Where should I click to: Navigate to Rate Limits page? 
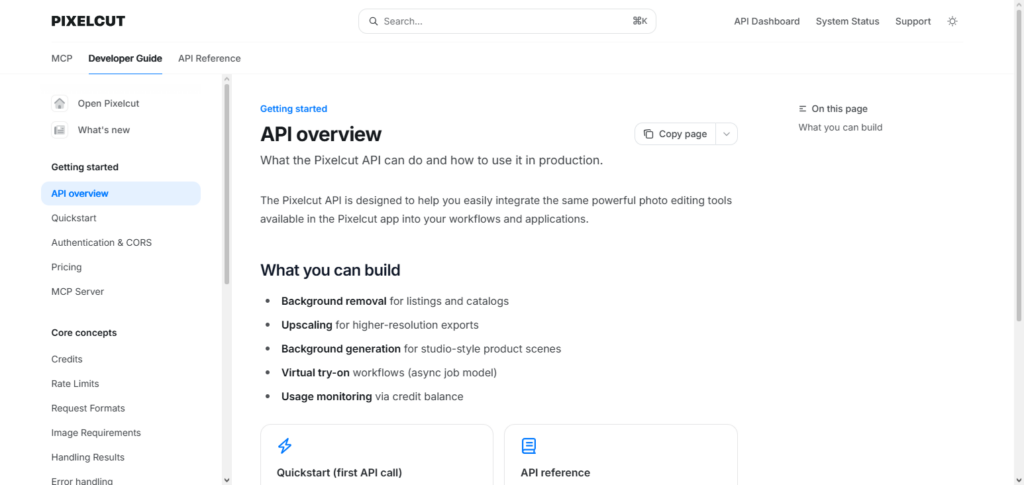coord(75,383)
